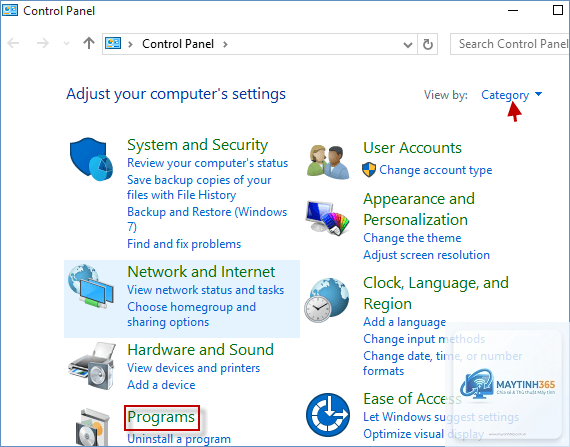Click the Network and Internet globe icon
This screenshot has height=447, width=570.
91,286
